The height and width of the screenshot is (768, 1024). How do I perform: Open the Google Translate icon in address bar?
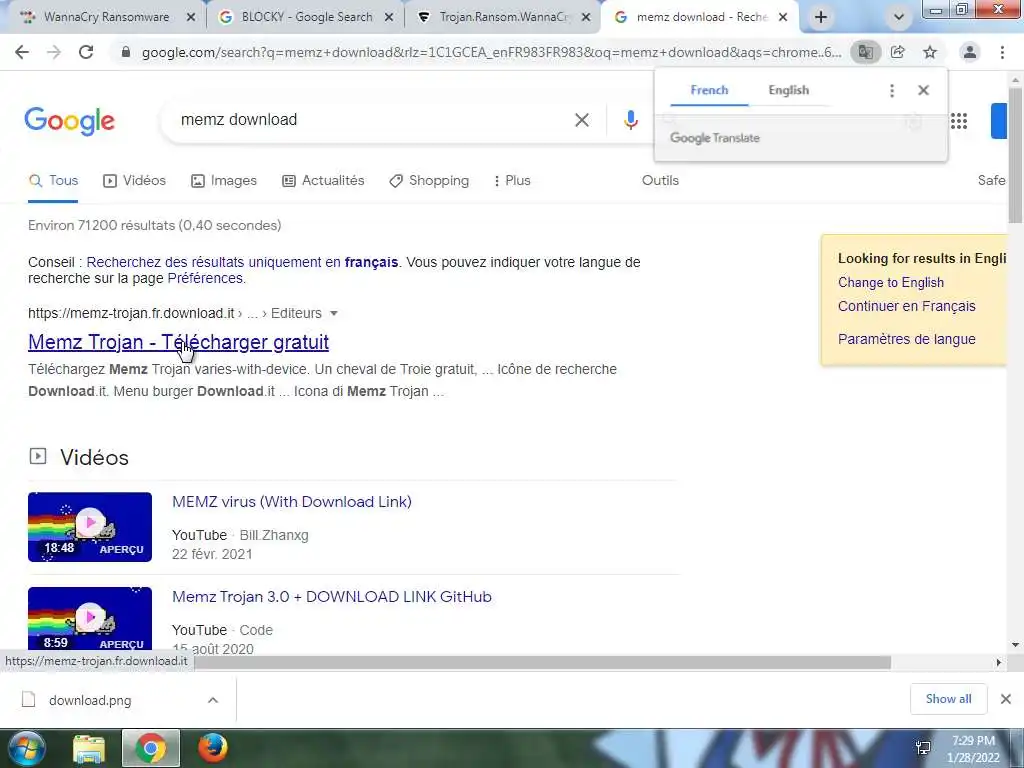point(865,52)
